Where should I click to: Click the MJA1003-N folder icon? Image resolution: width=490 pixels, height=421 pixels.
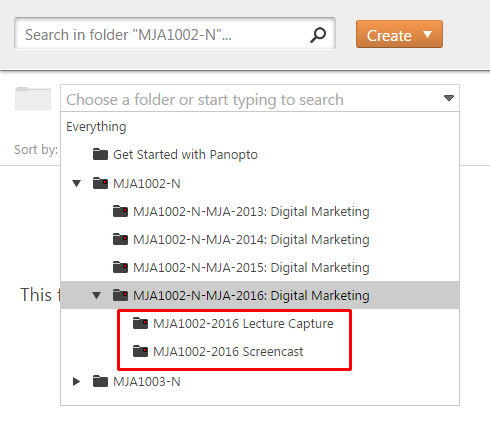[100, 381]
